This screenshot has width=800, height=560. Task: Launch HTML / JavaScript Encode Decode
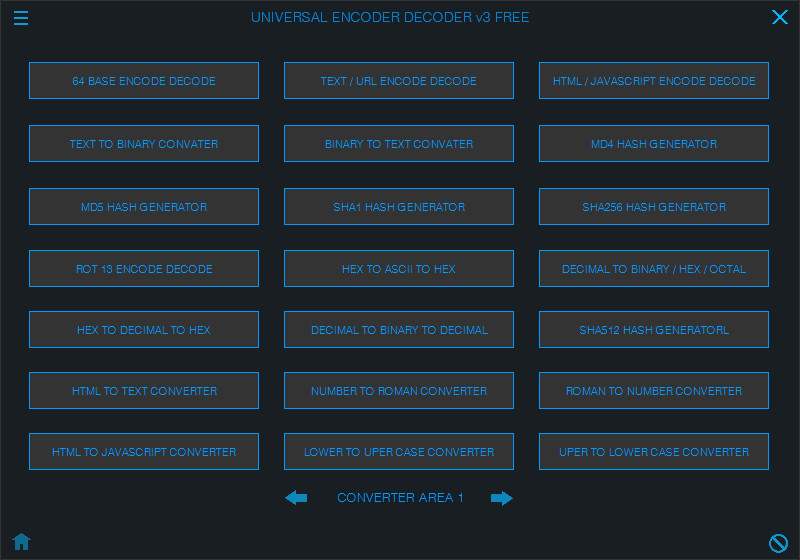click(x=654, y=81)
